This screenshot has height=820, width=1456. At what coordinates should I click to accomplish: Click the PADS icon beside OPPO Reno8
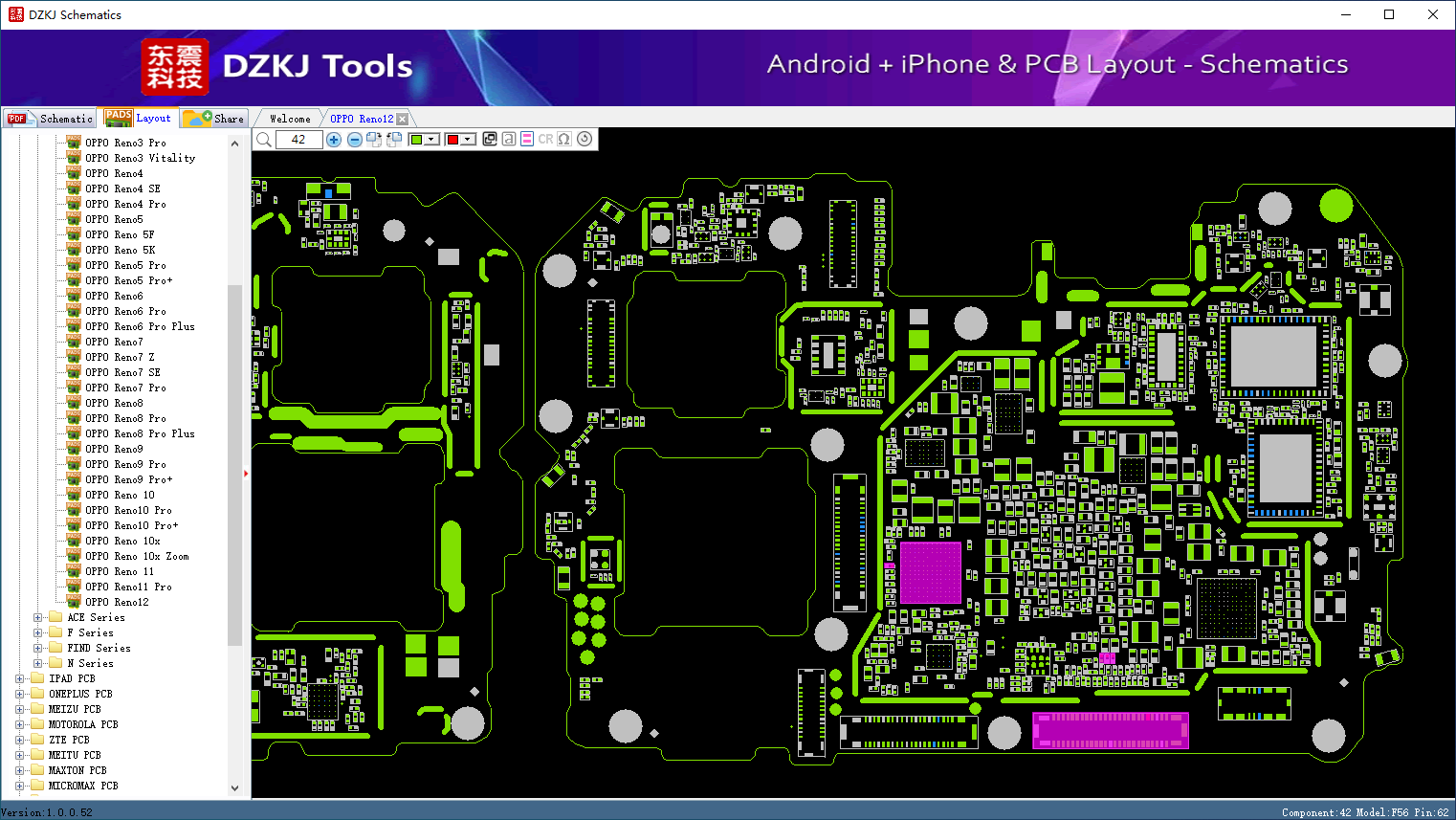pyautogui.click(x=74, y=403)
